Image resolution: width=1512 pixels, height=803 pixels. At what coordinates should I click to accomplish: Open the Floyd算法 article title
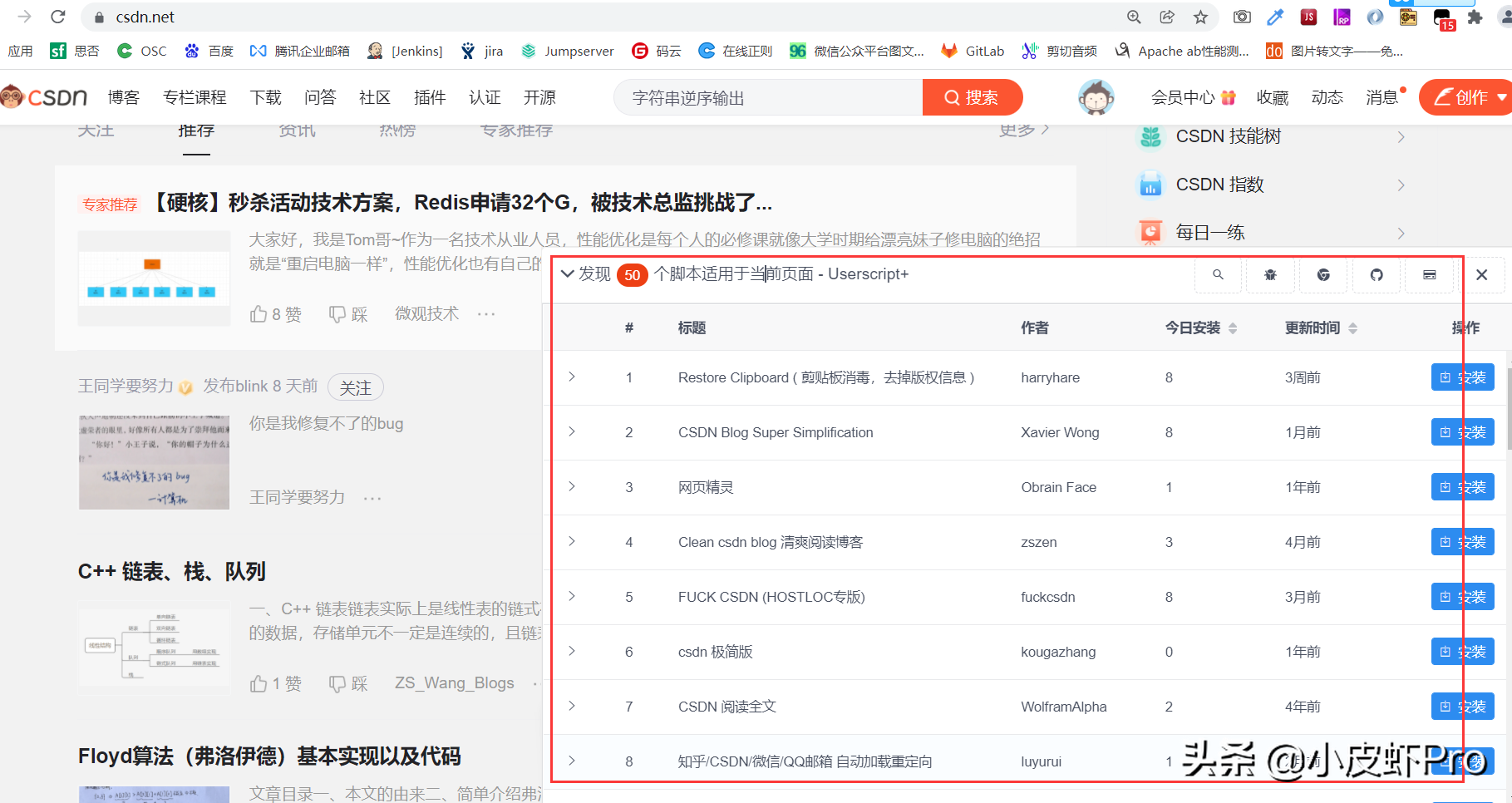tap(269, 756)
